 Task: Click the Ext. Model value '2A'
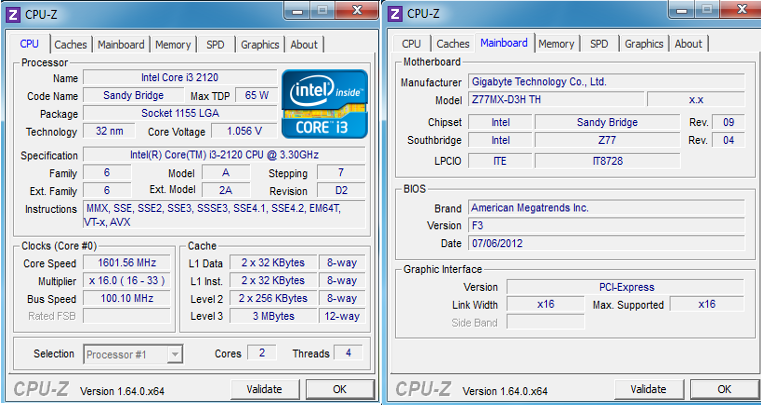(226, 190)
